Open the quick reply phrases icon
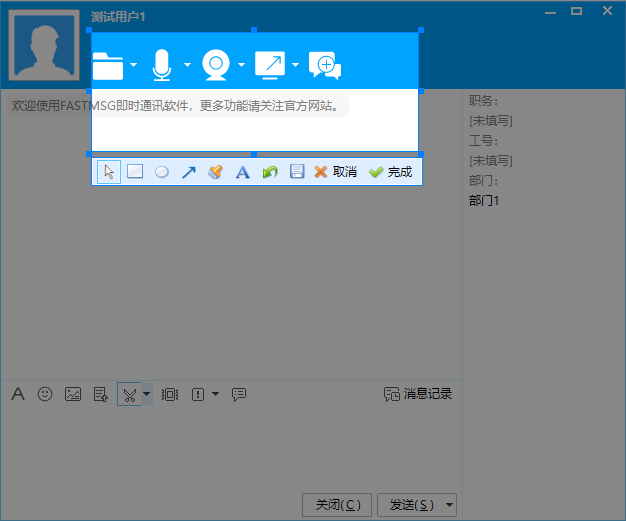Image resolution: width=626 pixels, height=521 pixels. (239, 394)
